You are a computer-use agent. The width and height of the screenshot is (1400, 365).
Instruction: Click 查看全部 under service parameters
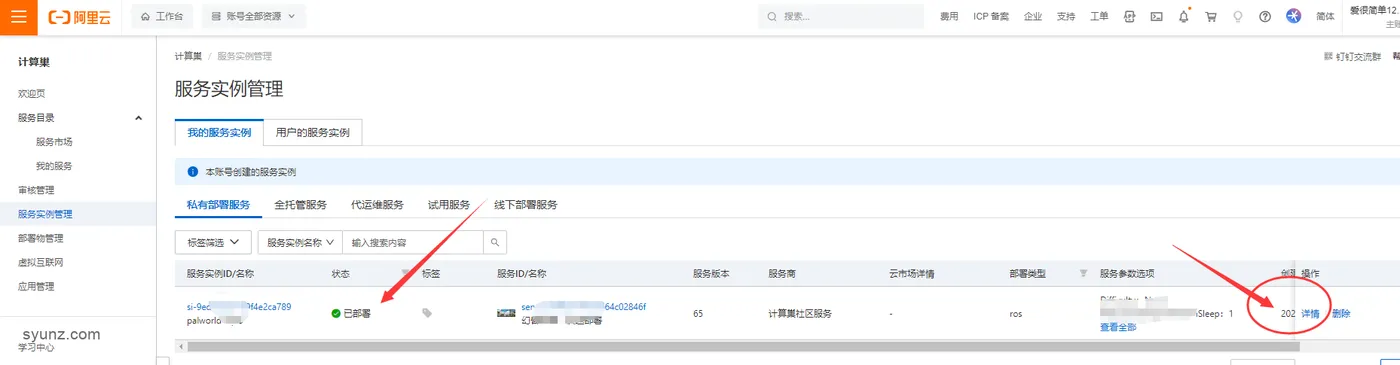coord(1118,327)
